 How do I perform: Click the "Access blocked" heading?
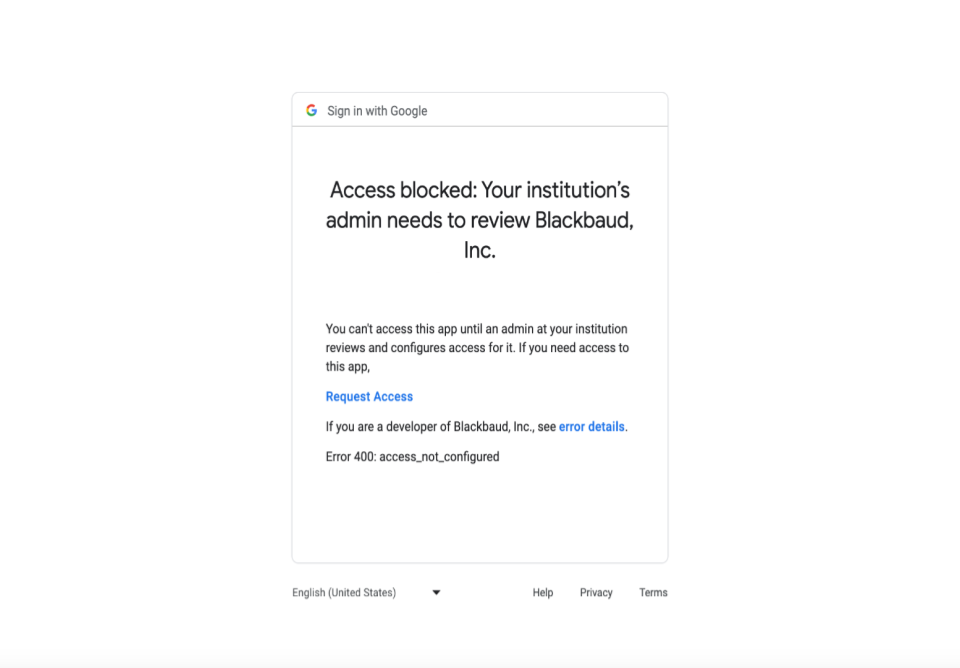[x=479, y=220]
